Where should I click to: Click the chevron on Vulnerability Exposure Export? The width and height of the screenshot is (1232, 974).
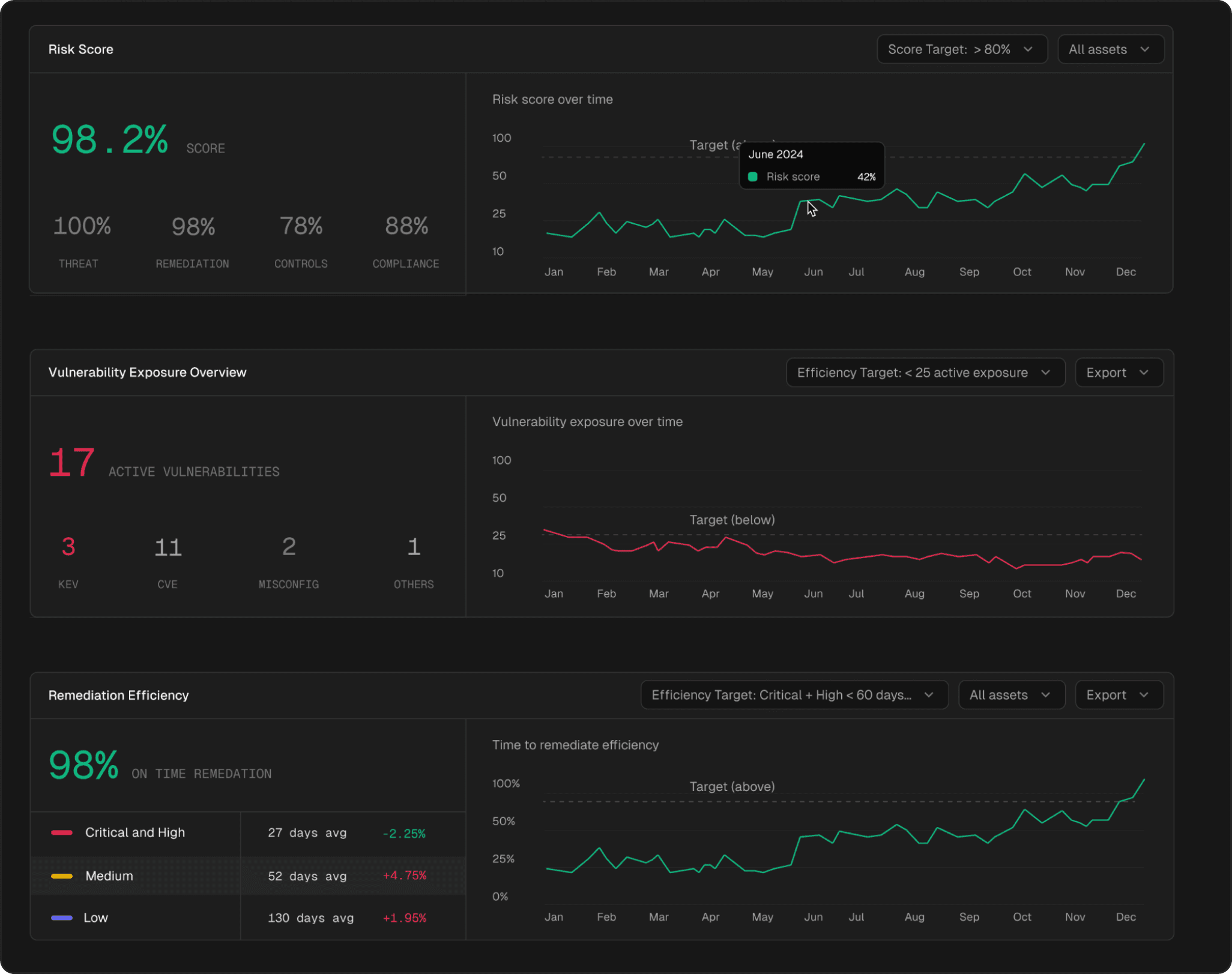click(x=1144, y=373)
